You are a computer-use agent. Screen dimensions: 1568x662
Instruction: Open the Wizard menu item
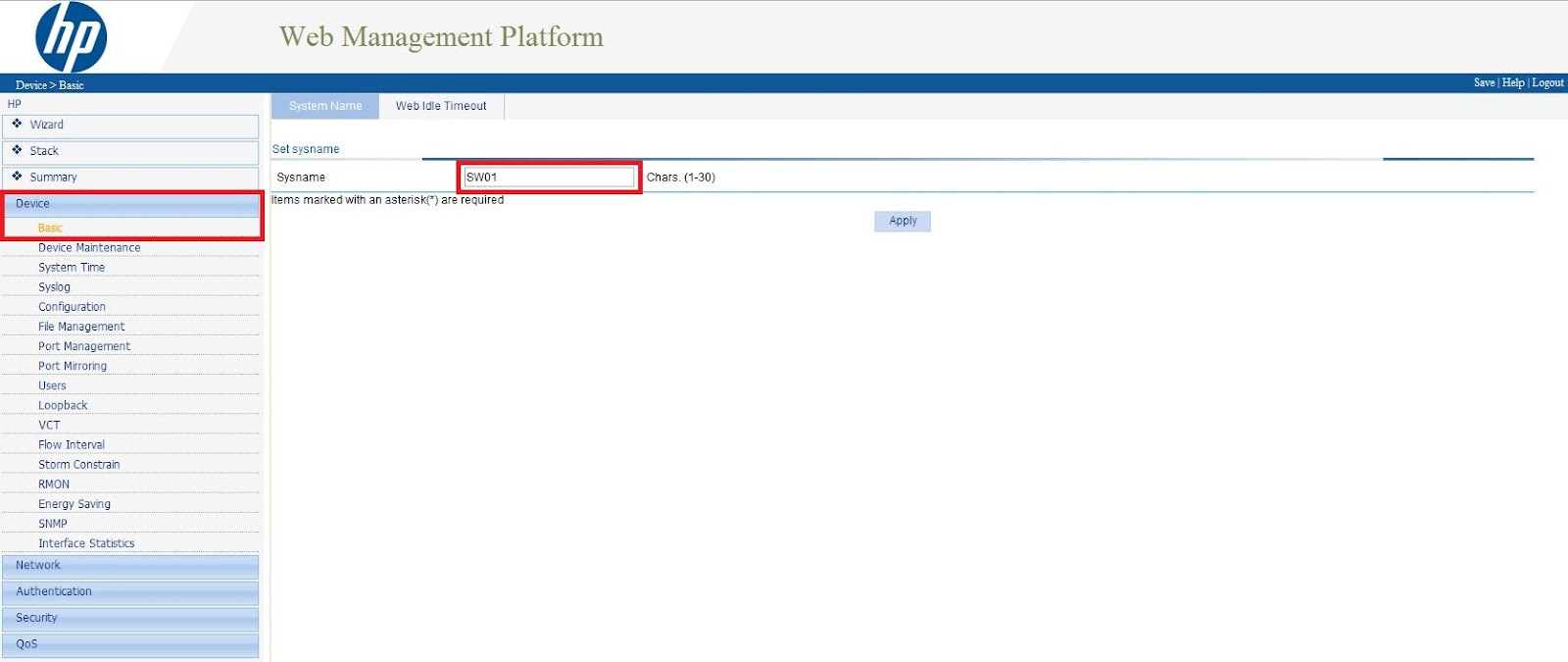click(x=46, y=125)
